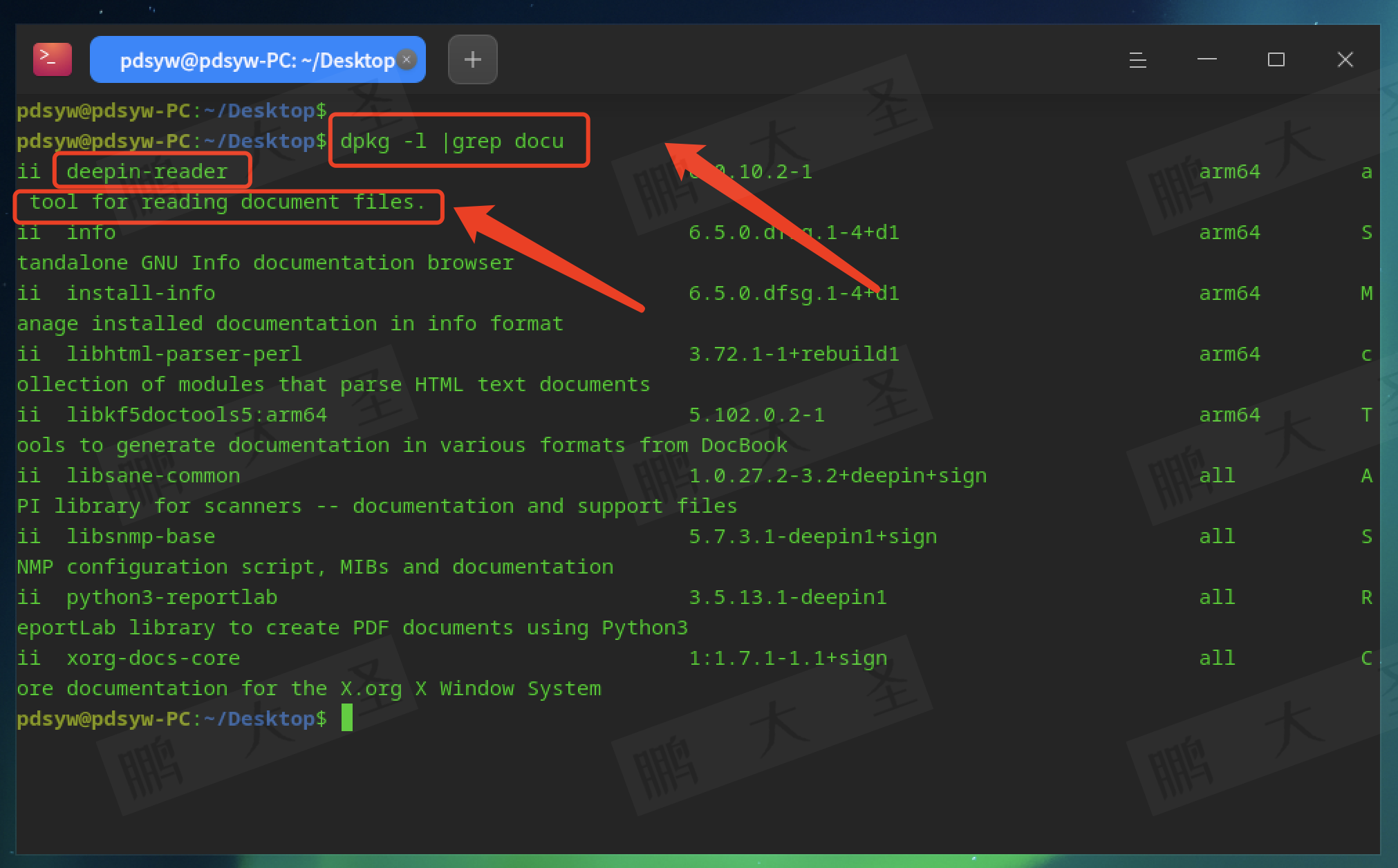This screenshot has height=868, width=1398.
Task: Close the pdsyw@pdsyw-PC tab with its x
Action: tap(407, 59)
